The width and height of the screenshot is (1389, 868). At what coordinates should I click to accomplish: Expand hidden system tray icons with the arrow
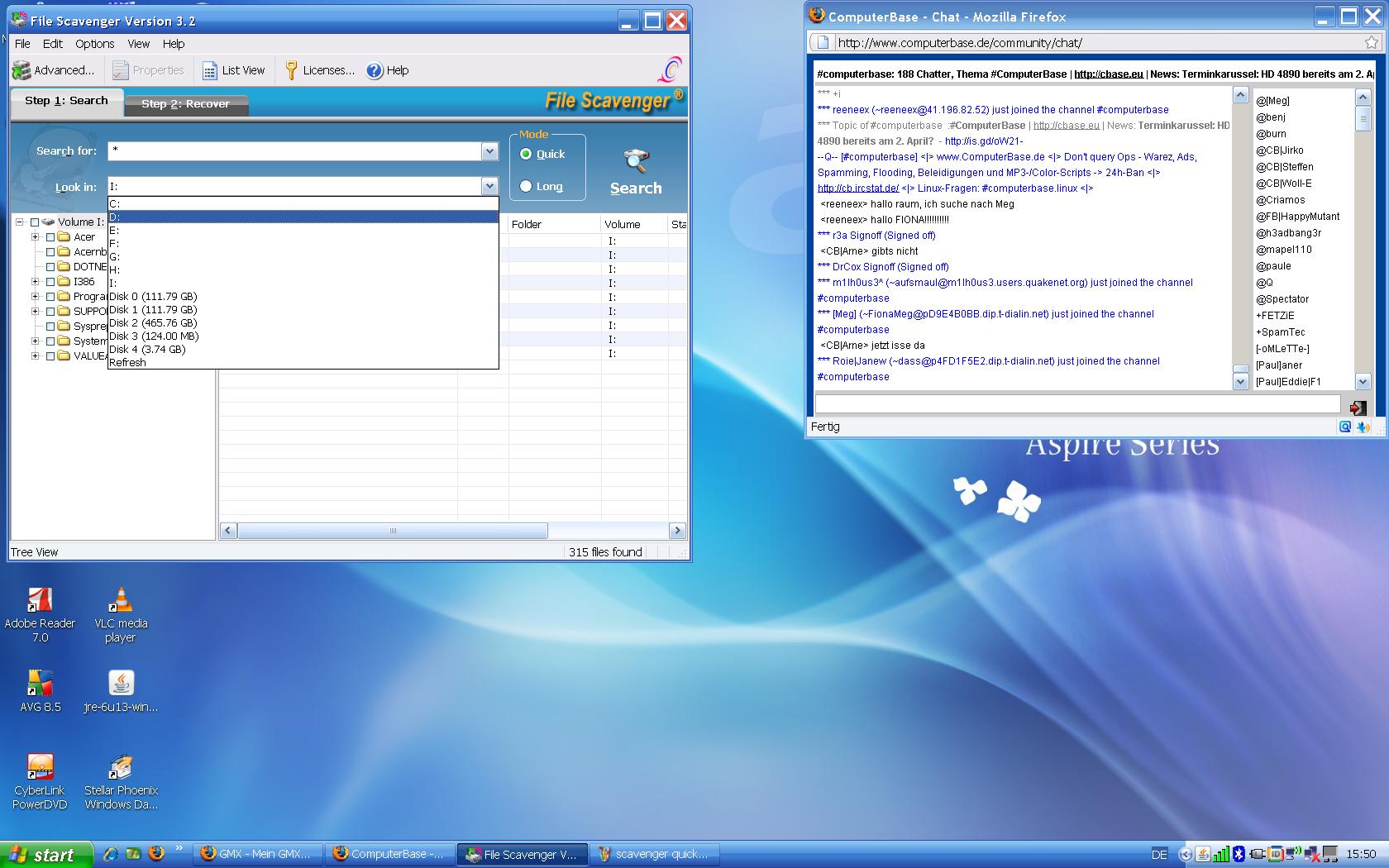[x=1185, y=854]
